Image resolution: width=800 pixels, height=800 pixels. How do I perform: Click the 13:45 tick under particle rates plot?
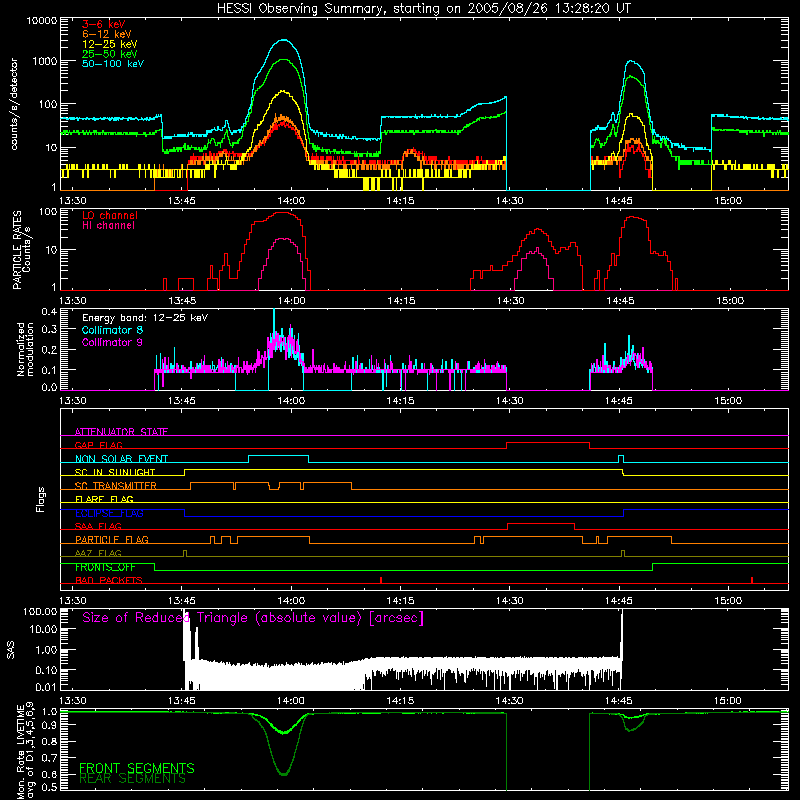click(182, 301)
